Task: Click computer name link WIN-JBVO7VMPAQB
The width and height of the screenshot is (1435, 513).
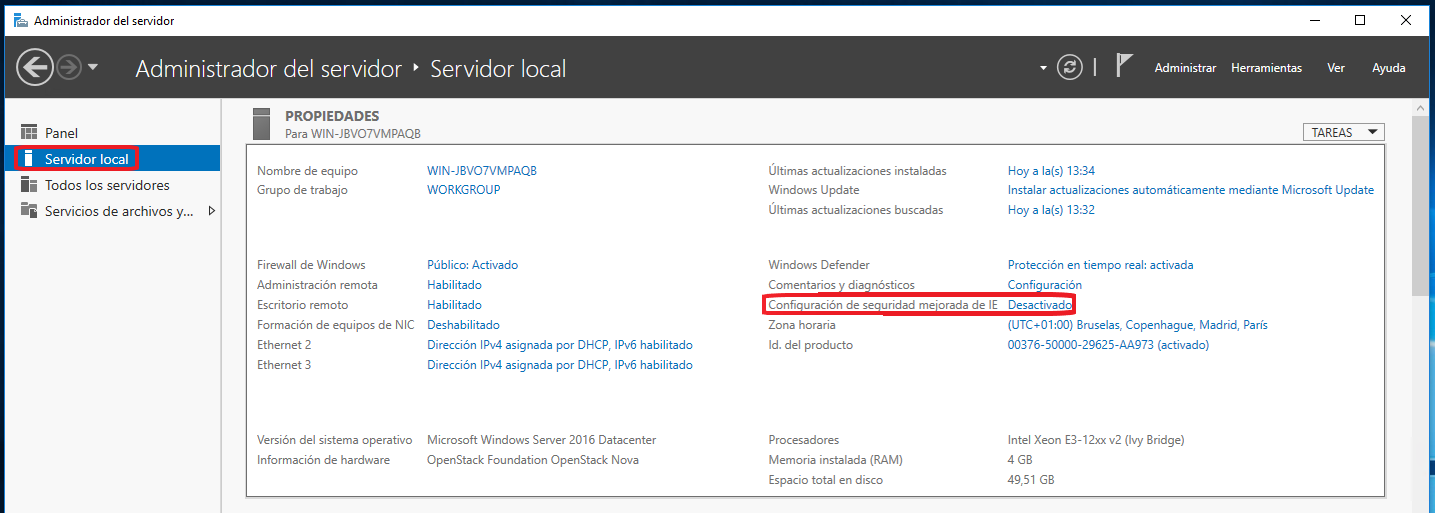Action: 482,170
